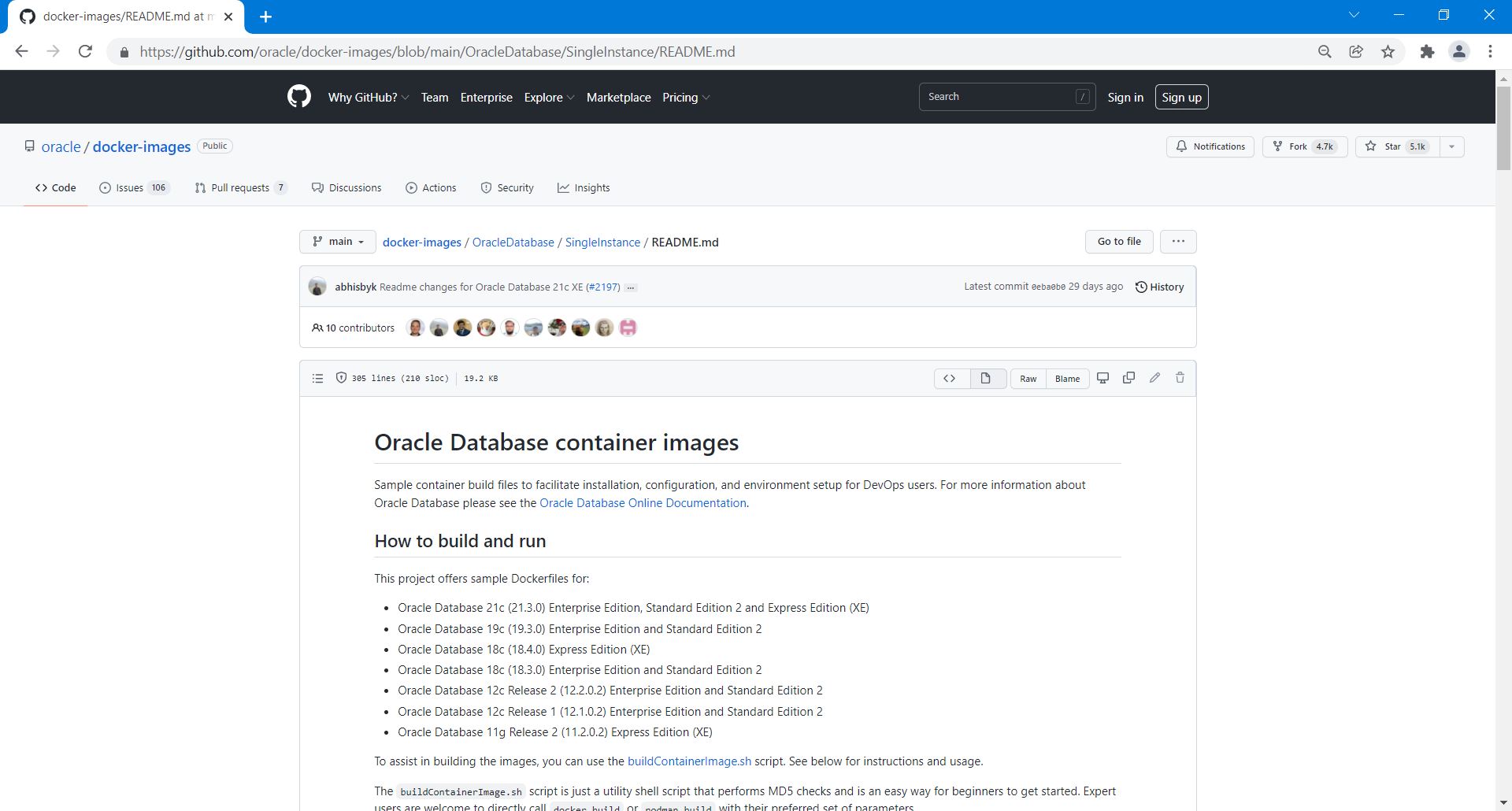Click the Raw button
The width and height of the screenshot is (1512, 811).
coord(1028,379)
